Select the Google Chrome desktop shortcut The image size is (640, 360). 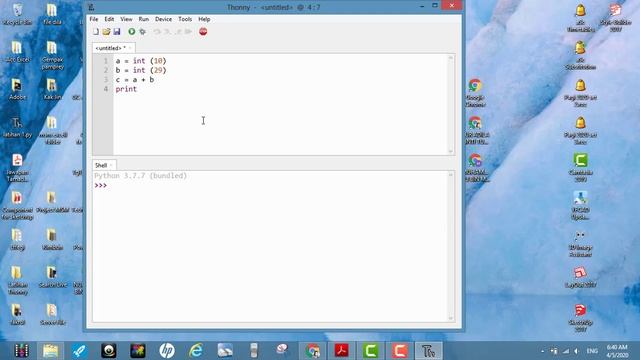[x=475, y=93]
